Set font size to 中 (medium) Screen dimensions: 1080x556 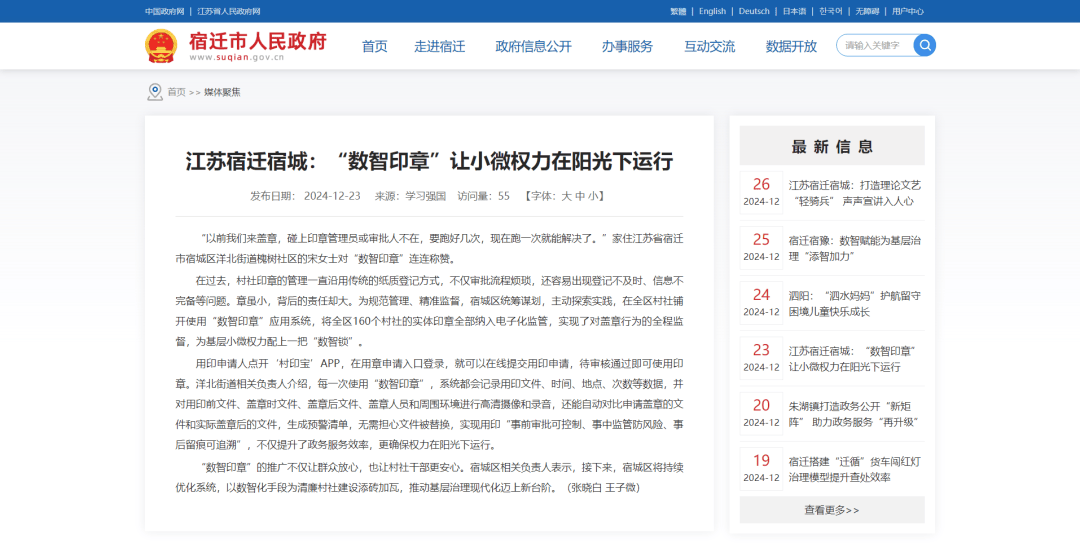point(580,196)
